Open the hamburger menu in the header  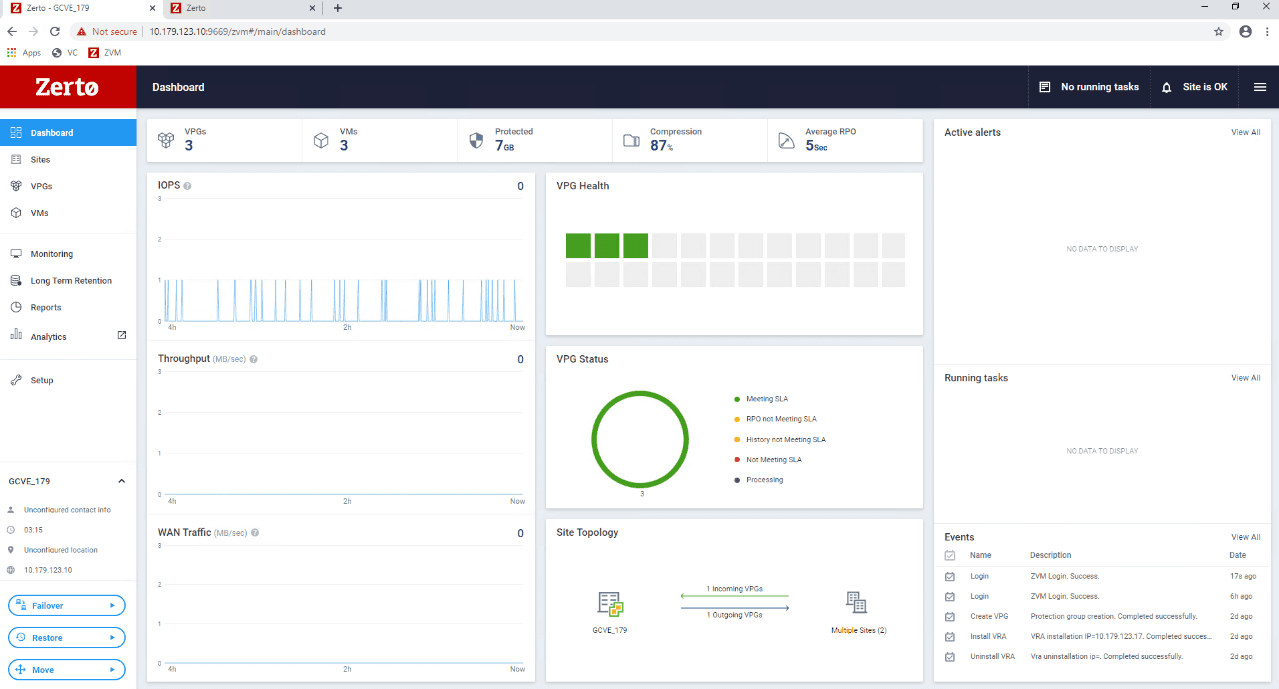pyautogui.click(x=1259, y=87)
